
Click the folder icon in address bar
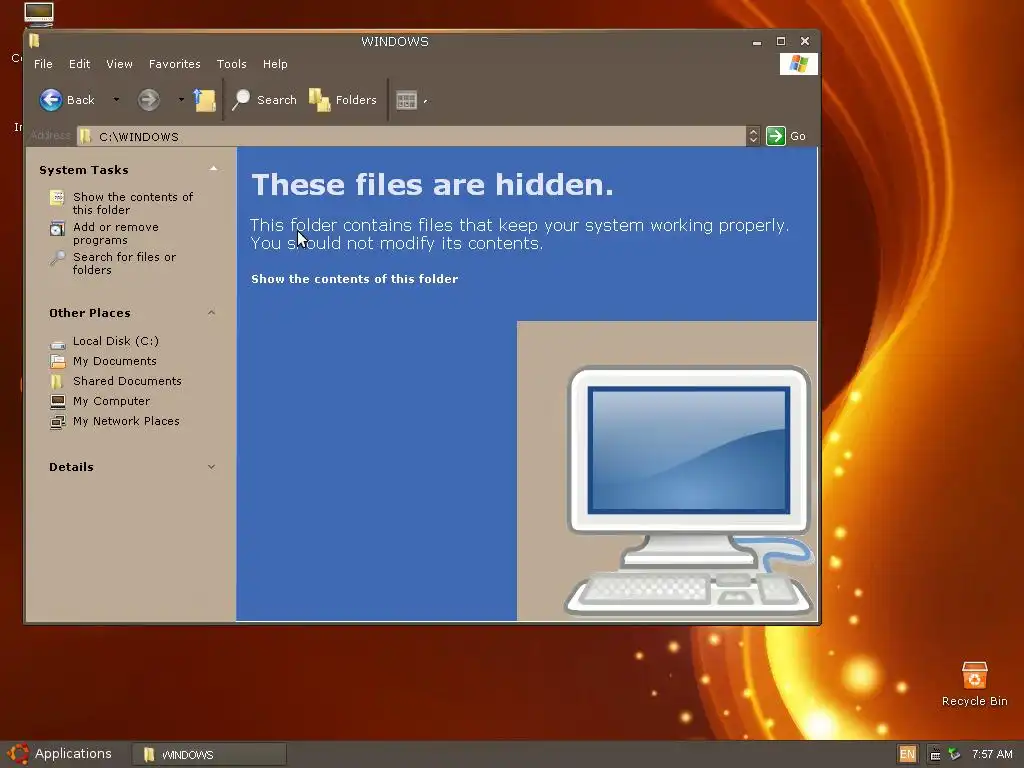(86, 136)
